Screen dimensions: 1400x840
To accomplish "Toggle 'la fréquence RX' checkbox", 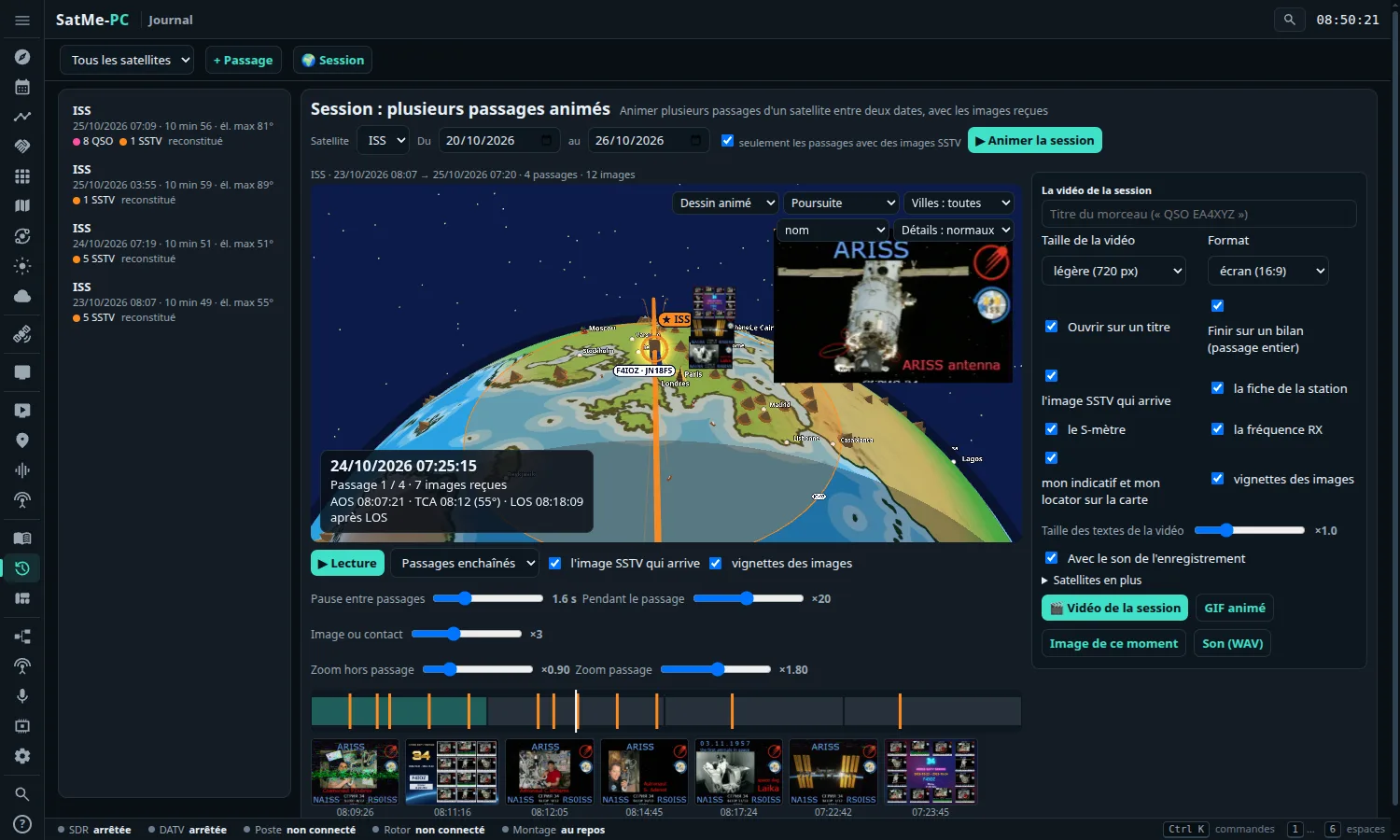I will click(1217, 429).
